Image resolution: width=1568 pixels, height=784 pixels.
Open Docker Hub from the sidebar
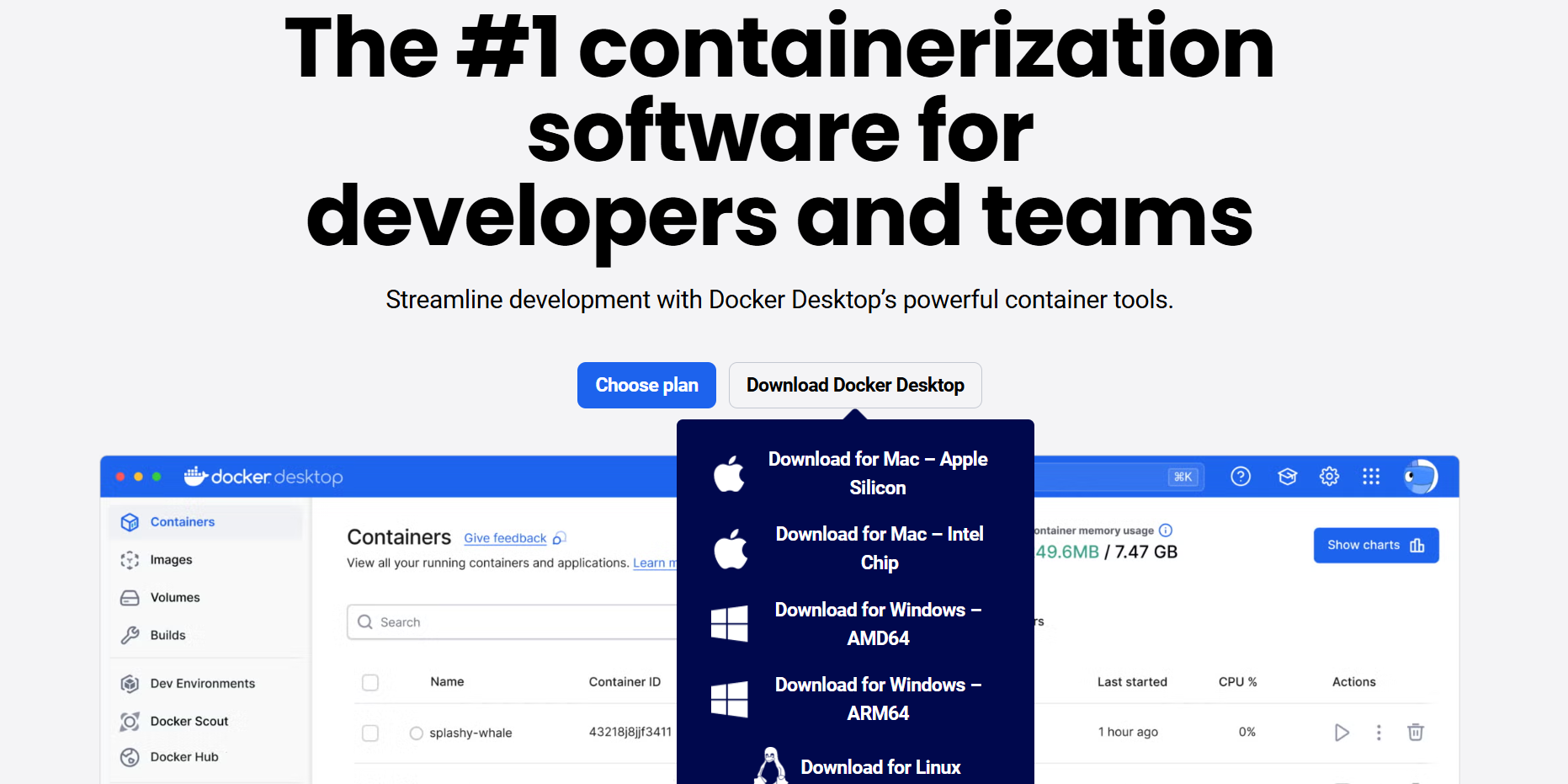183,756
